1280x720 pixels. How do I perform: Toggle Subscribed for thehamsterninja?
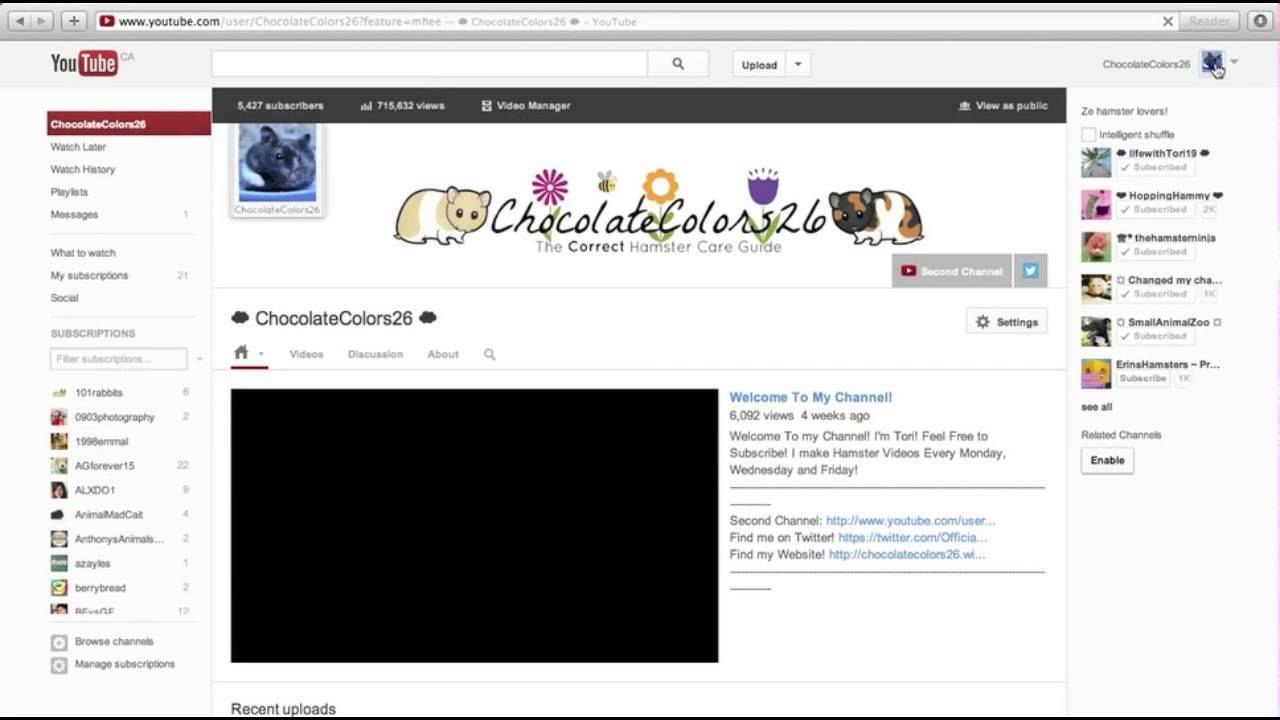coord(1153,252)
